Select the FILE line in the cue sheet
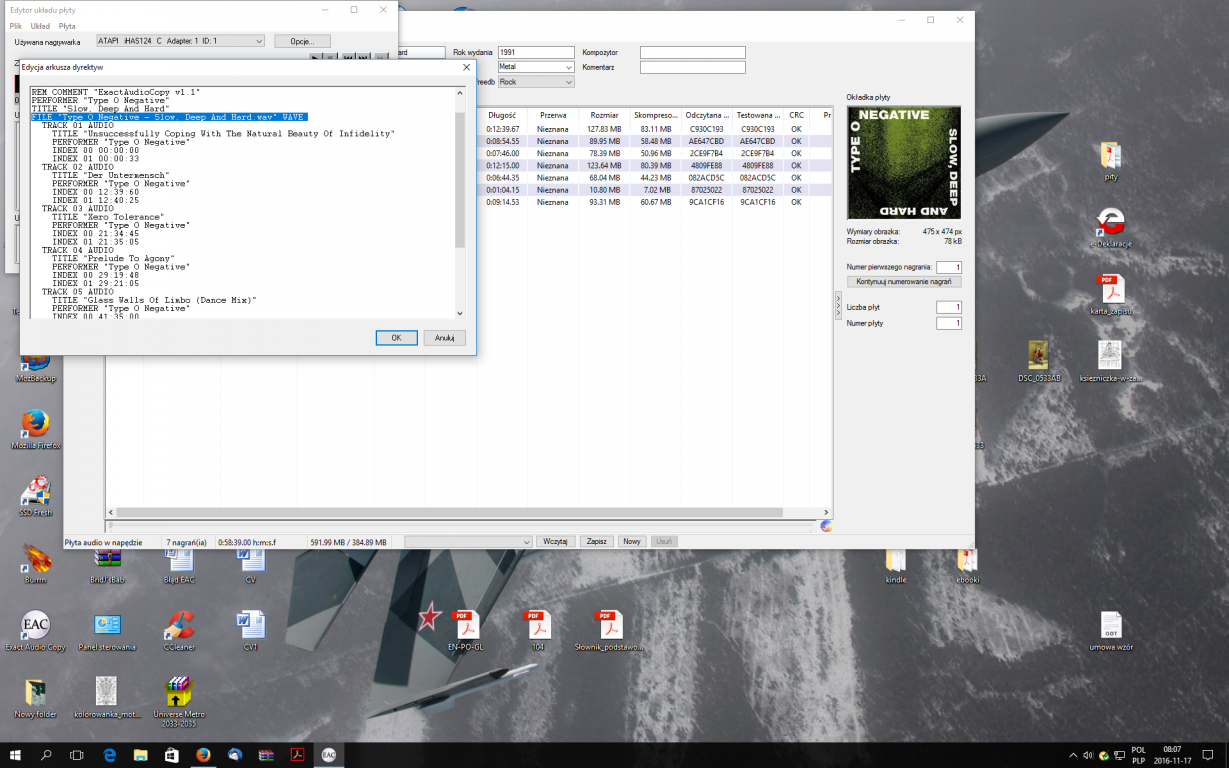This screenshot has width=1229, height=768. 168,117
